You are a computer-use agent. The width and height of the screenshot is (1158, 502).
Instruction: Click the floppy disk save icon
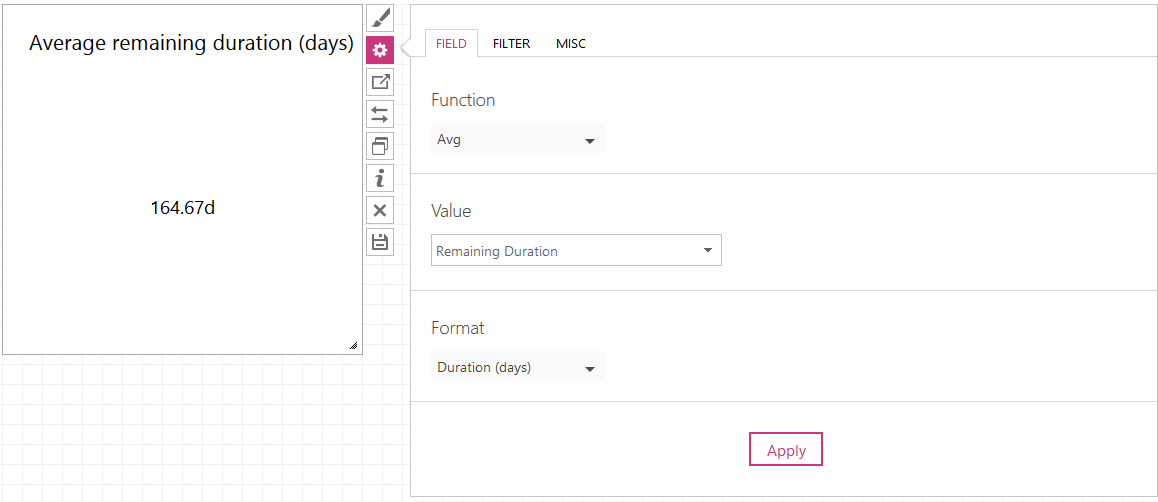pyautogui.click(x=380, y=242)
